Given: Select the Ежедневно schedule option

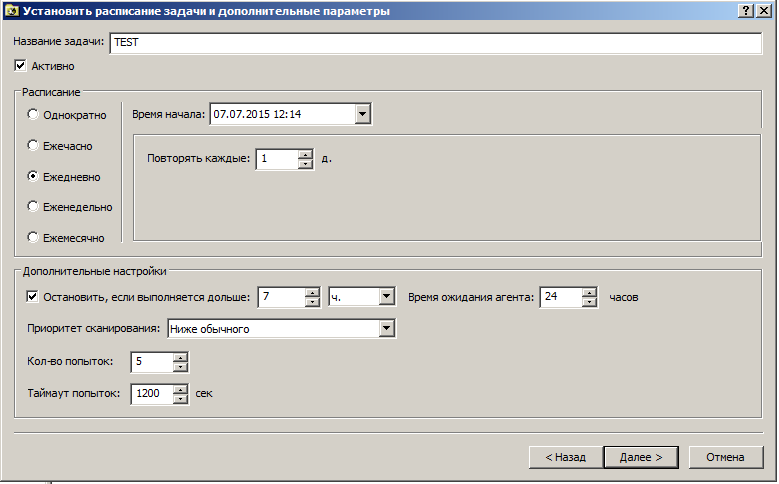Looking at the screenshot, I should (x=33, y=176).
